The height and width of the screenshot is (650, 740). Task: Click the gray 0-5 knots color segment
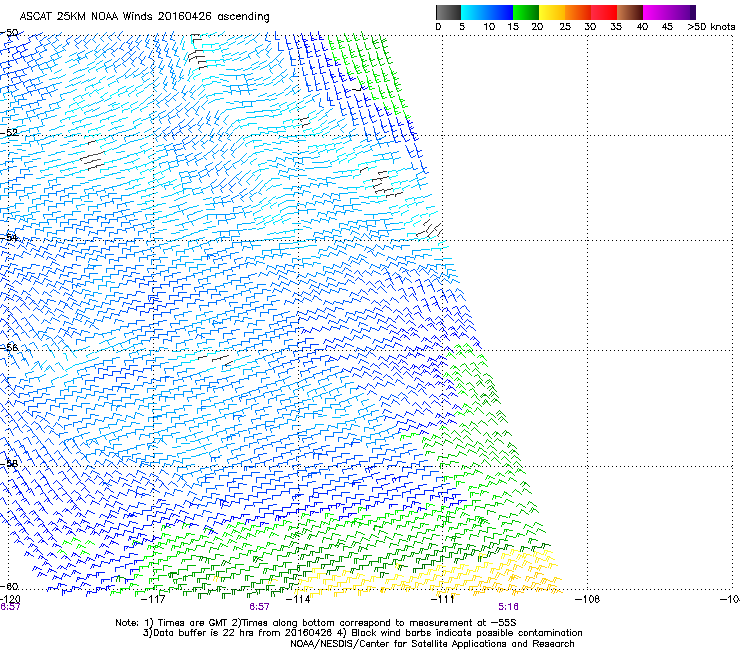448,12
